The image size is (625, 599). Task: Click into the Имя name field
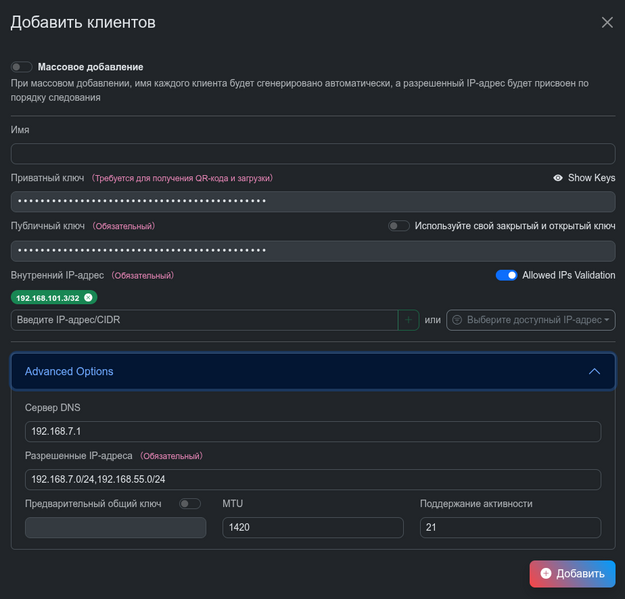[312, 154]
